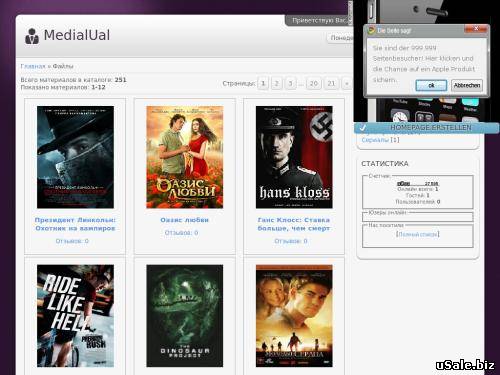The width and height of the screenshot is (500, 375).
Task: Open the Оазис любви title link
Action: tap(184, 220)
